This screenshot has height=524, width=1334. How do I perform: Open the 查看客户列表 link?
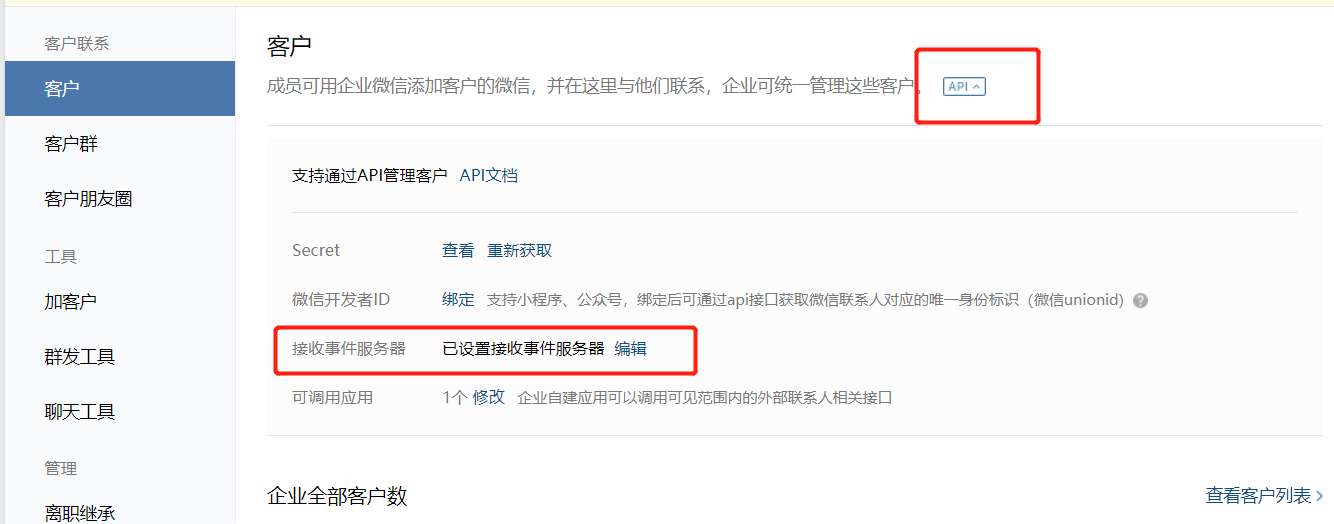pos(1264,495)
